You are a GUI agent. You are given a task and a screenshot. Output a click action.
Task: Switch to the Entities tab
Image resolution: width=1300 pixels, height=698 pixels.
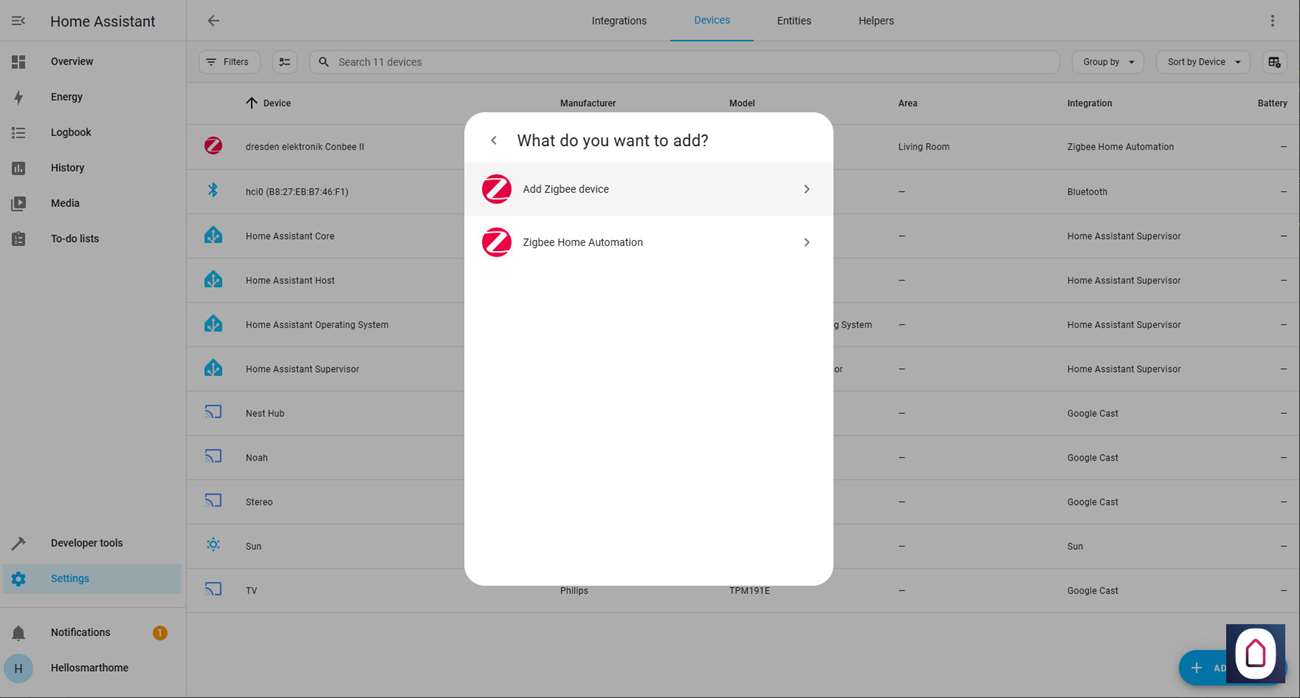[794, 21]
